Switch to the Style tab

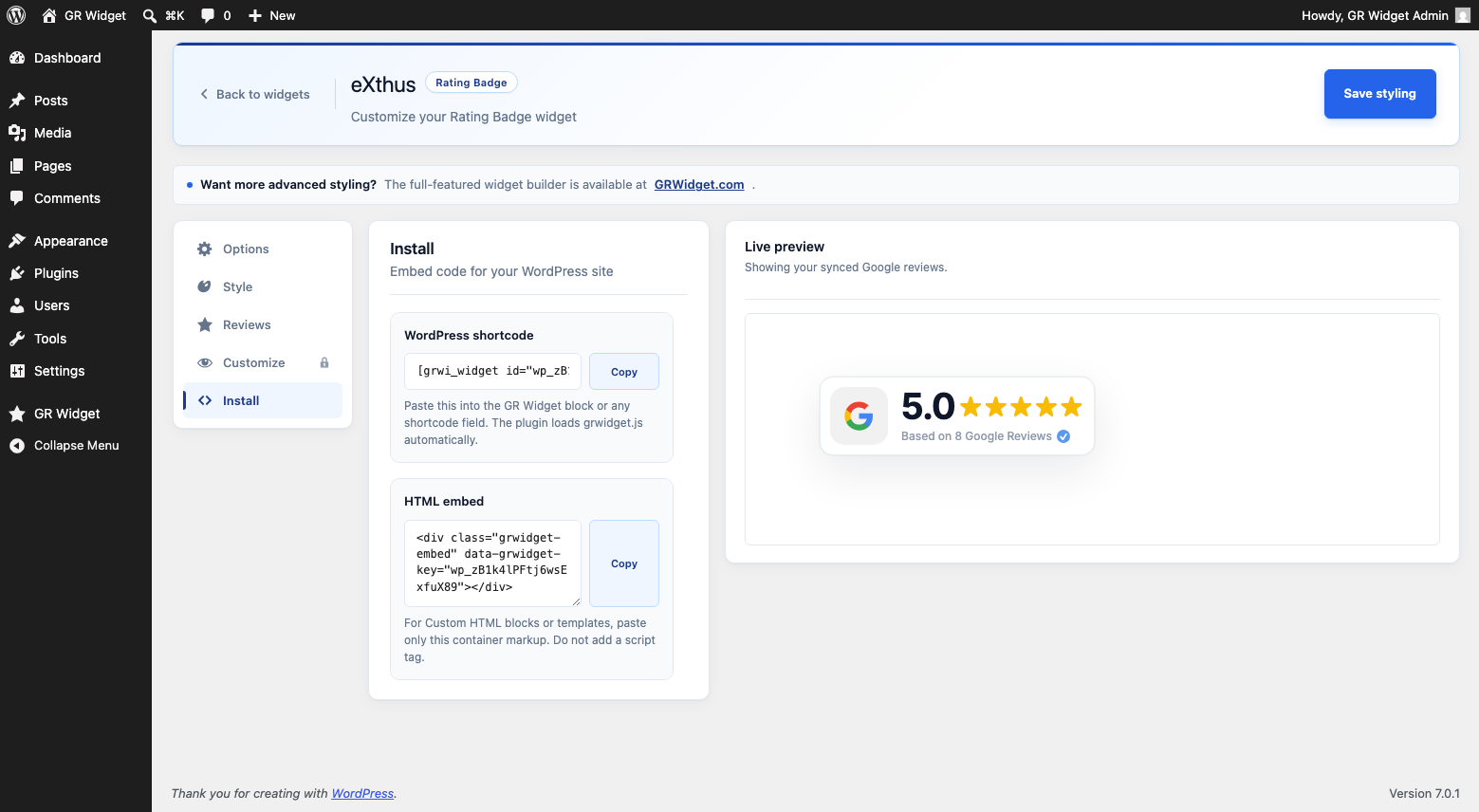263,286
